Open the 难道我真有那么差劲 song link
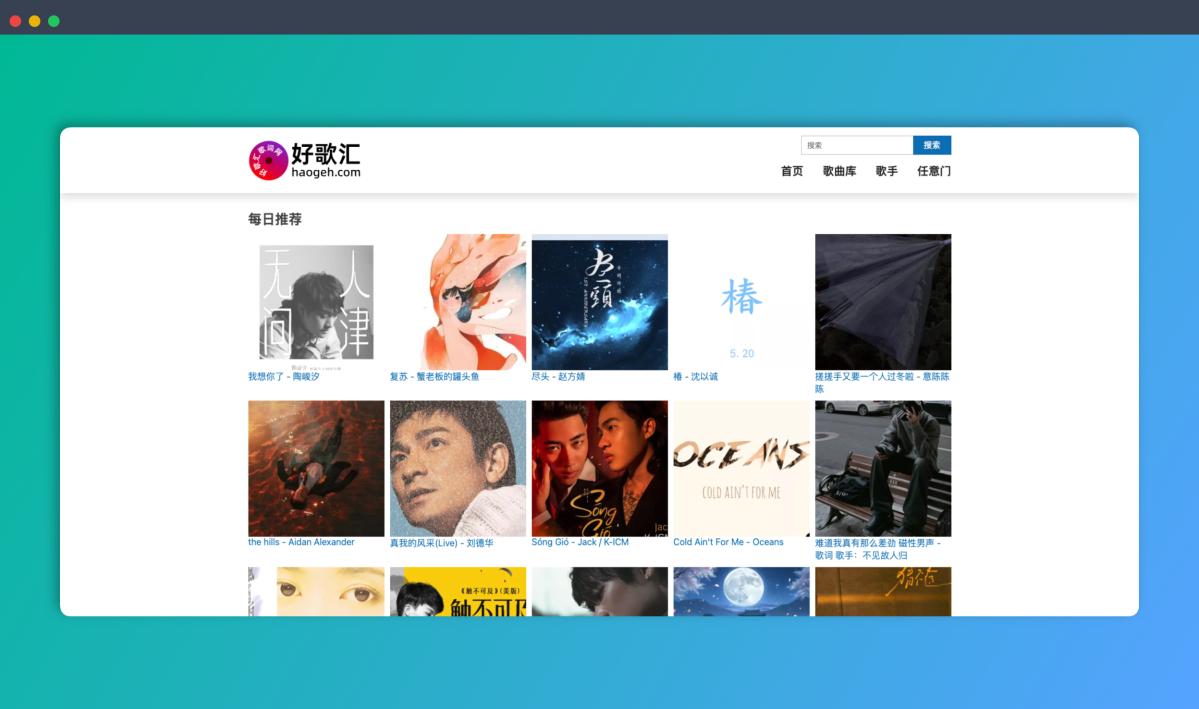Viewport: 1199px width, 709px height. pos(878,549)
